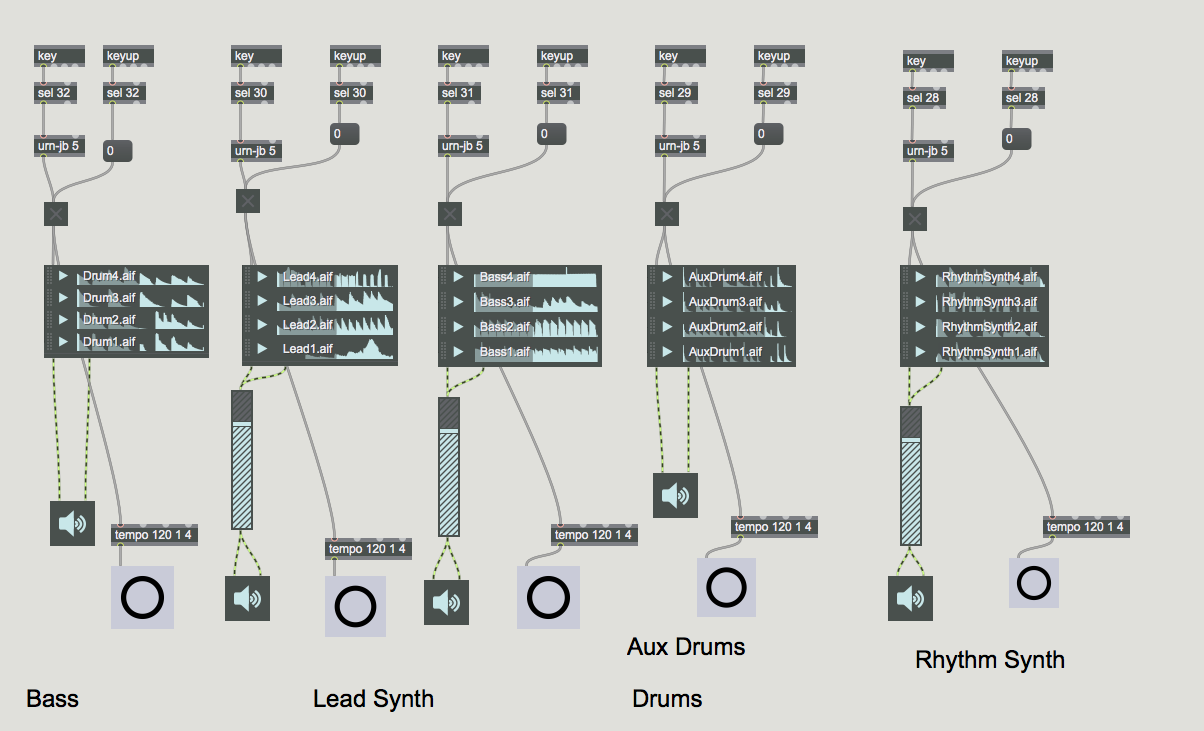Click the speaker output under the Lead gain slider
Image resolution: width=1204 pixels, height=731 pixels.
pos(247,598)
